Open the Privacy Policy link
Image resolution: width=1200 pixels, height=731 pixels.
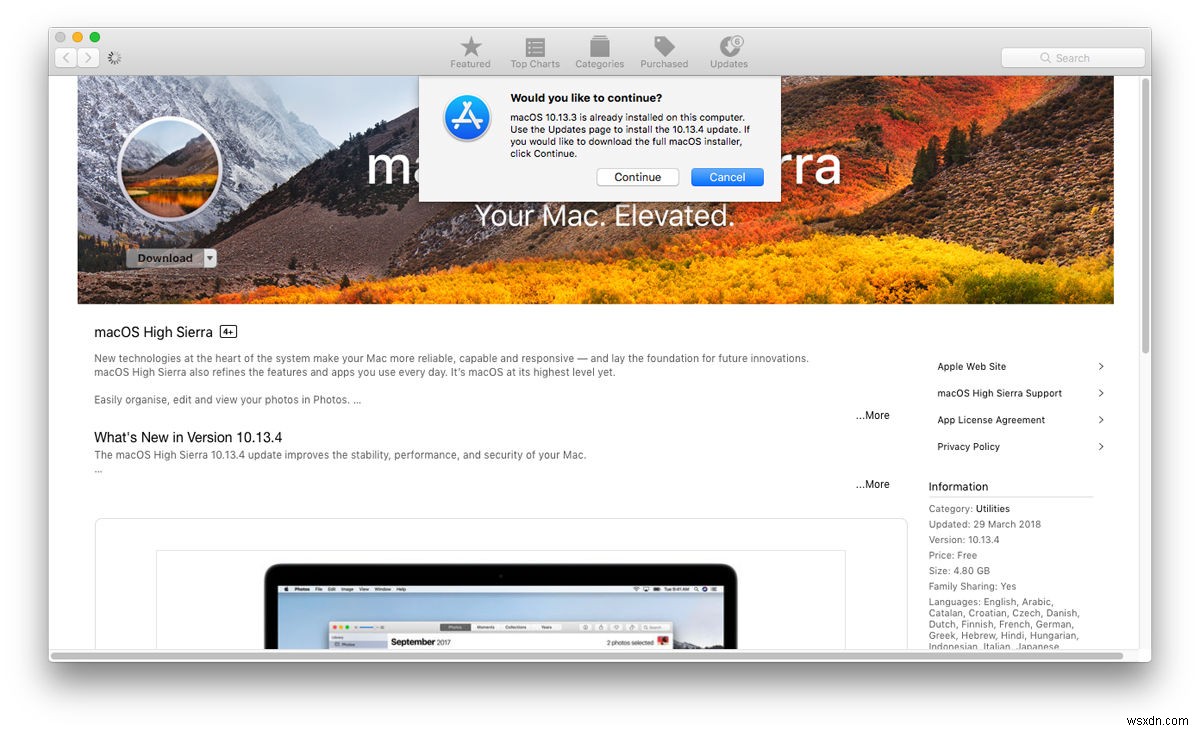click(968, 447)
